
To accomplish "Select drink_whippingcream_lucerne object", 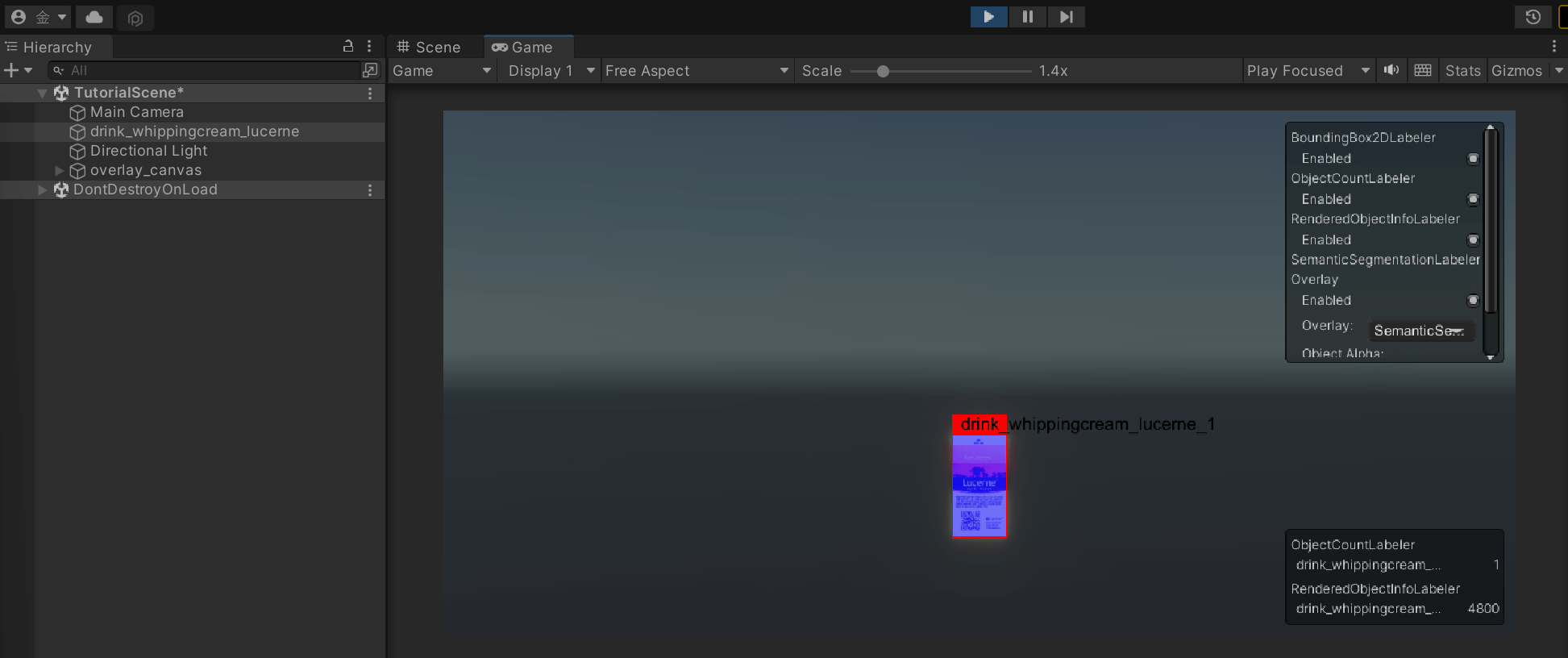I will click(194, 131).
